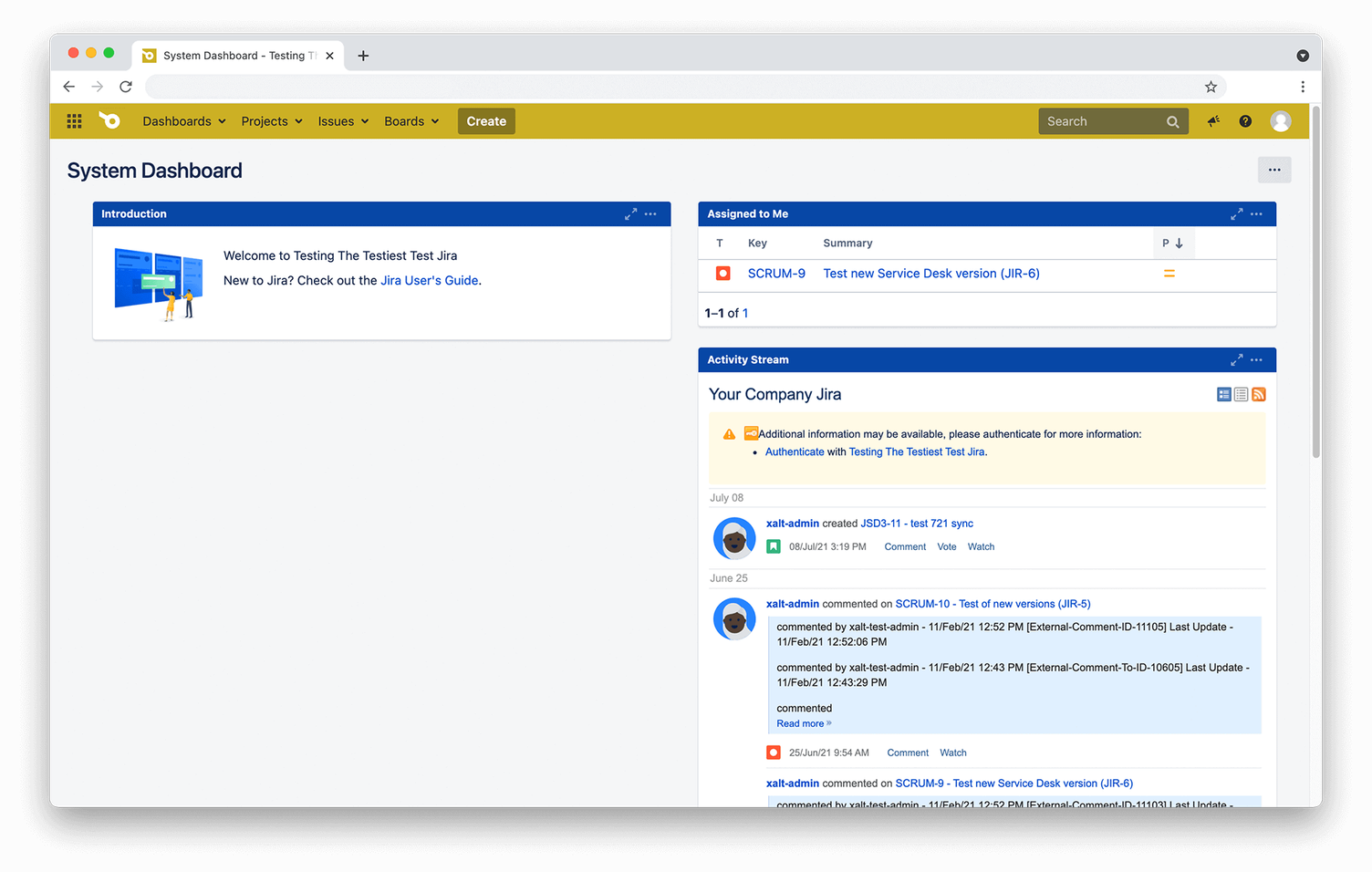Click Watch under 25/Jun/21 9:54 AM

(x=953, y=753)
